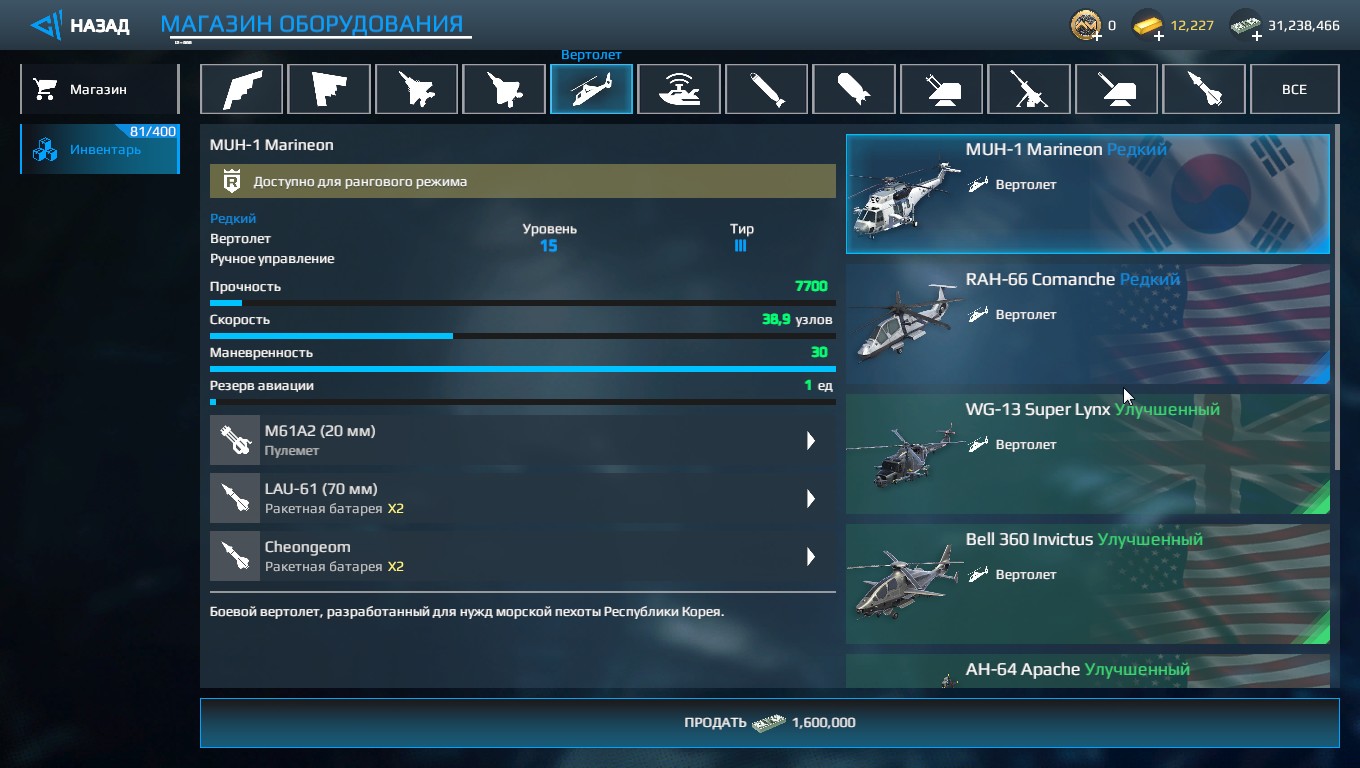Screen dimensions: 1360x768
Task: Add more dollars via cash icon
Action: (1245, 25)
